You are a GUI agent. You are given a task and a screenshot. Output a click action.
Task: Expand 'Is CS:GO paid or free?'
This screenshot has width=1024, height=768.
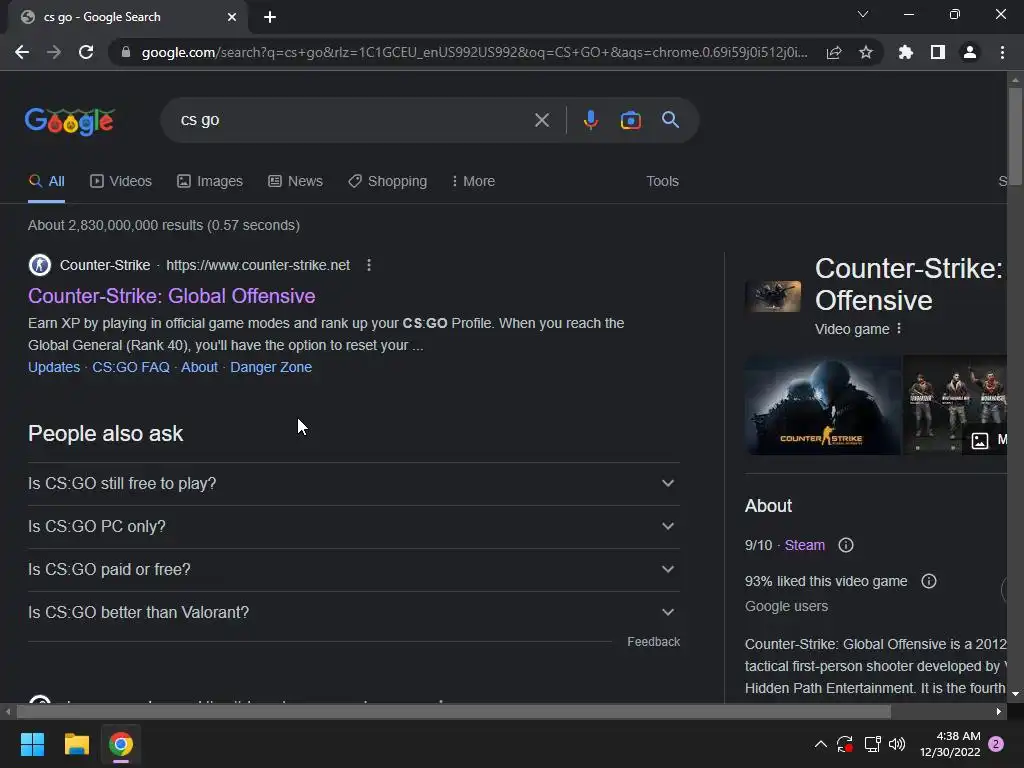pyautogui.click(x=353, y=569)
